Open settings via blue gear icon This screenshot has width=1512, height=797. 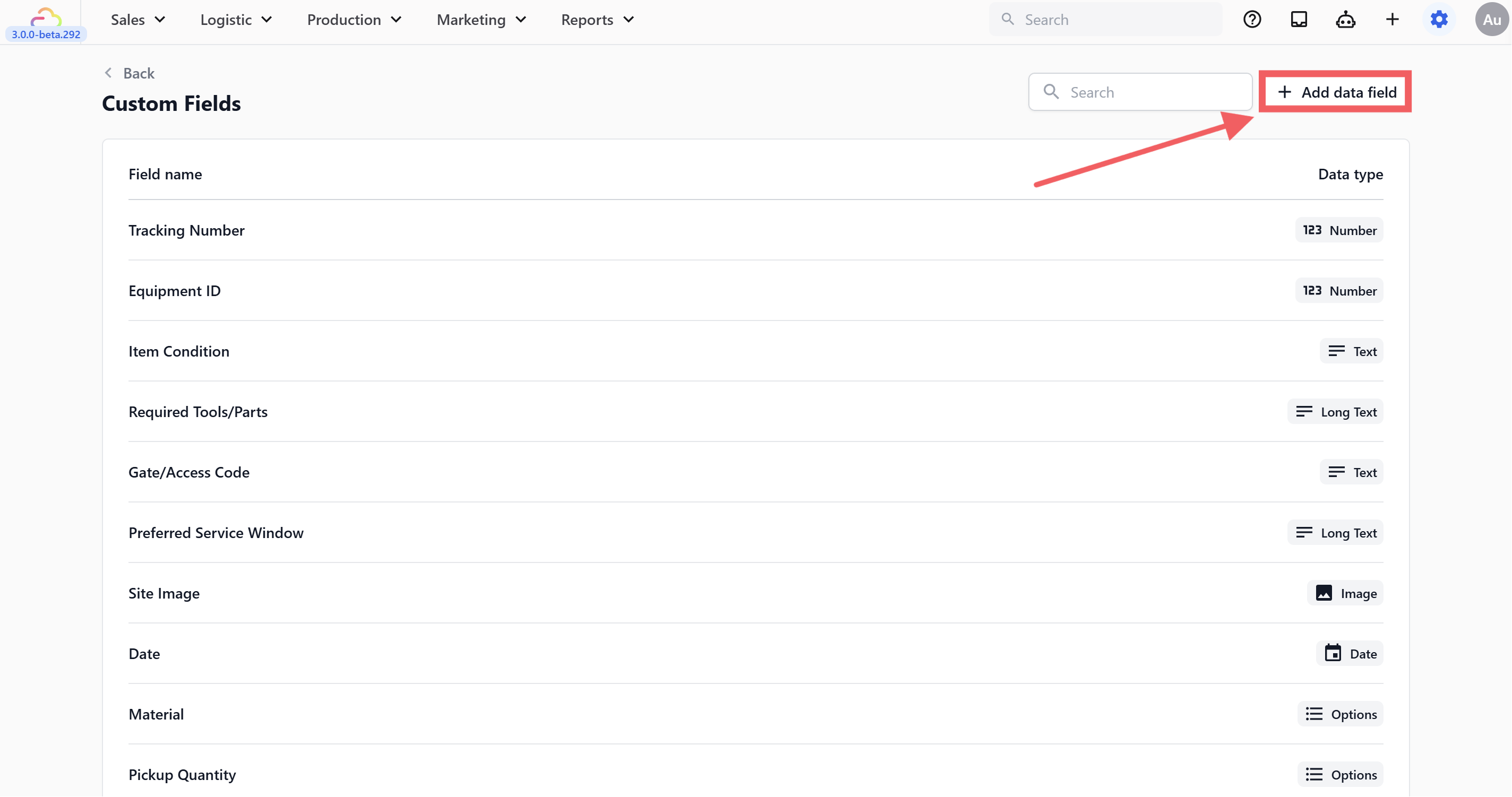coord(1439,20)
